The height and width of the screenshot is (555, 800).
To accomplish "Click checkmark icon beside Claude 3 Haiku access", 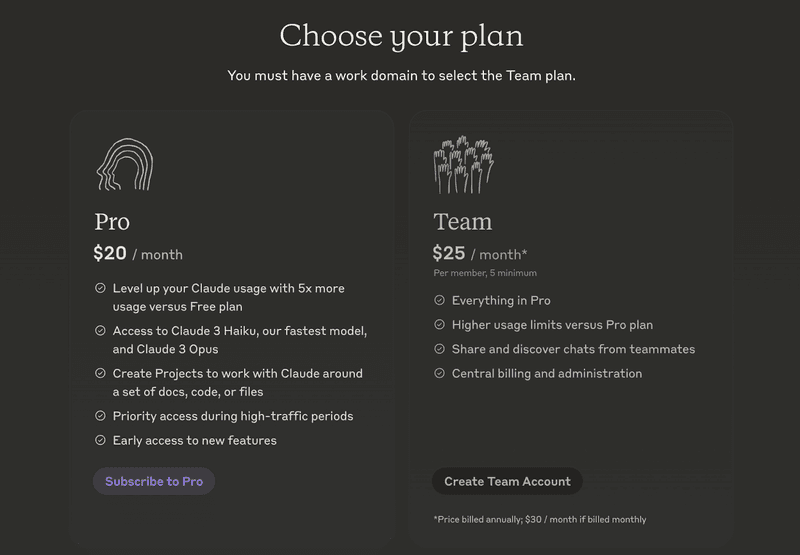I will (100, 331).
